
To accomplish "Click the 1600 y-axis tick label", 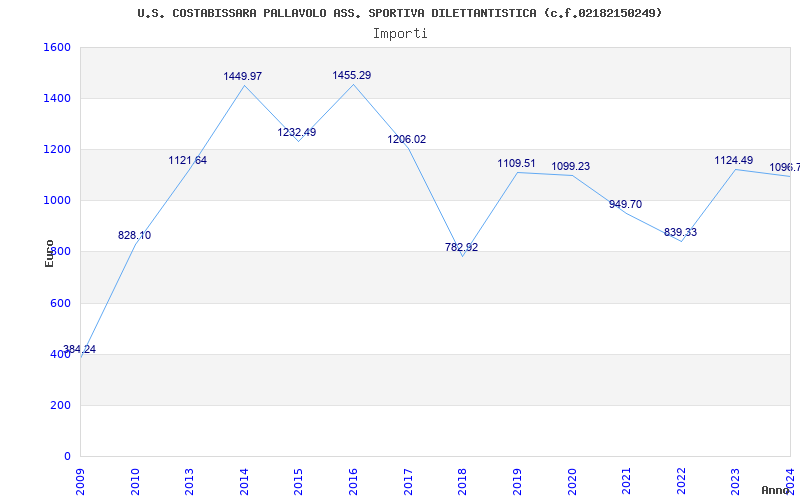I will (x=57, y=47).
